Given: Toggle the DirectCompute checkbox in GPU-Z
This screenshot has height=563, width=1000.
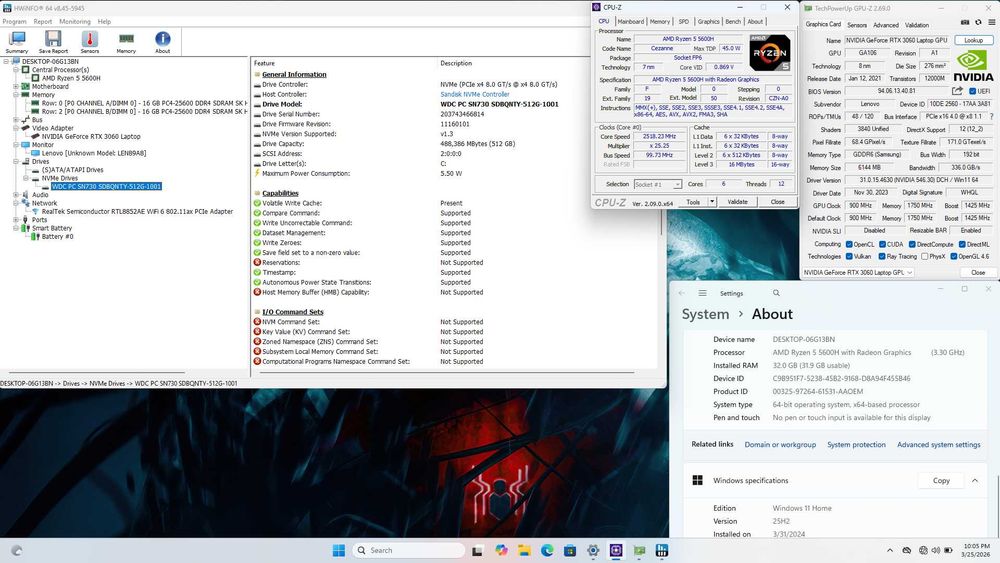Looking at the screenshot, I should click(x=912, y=244).
